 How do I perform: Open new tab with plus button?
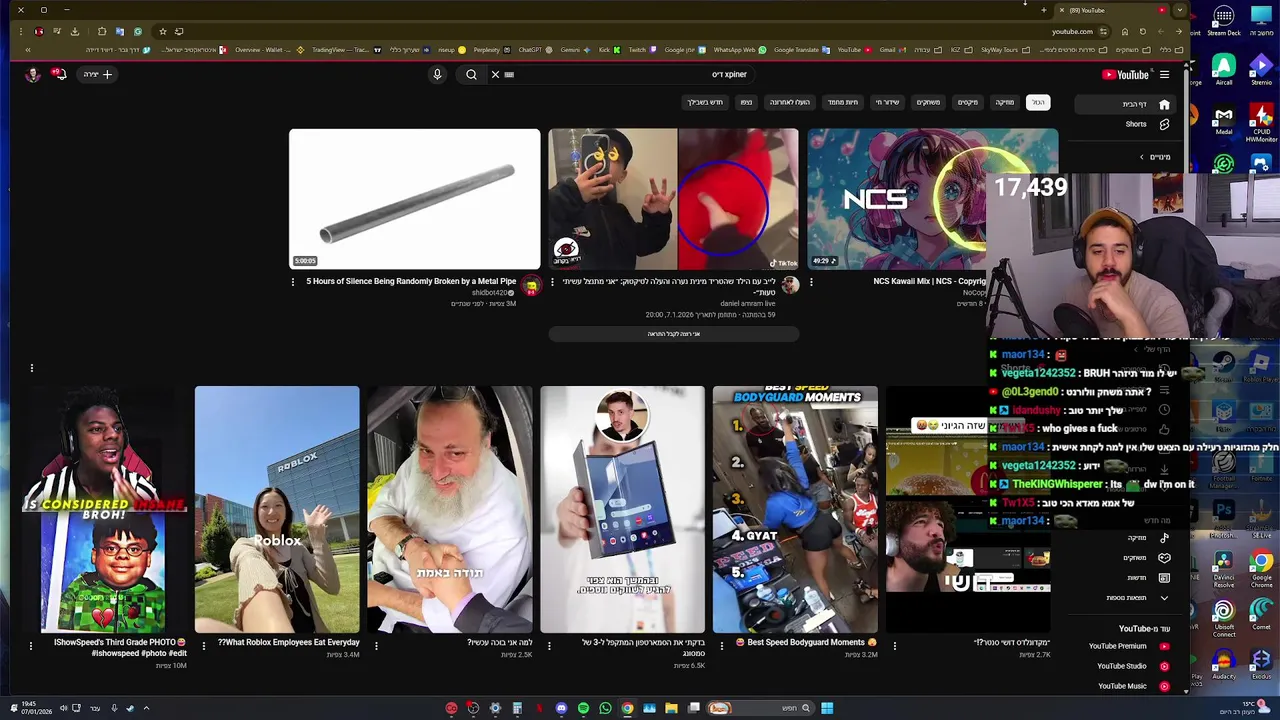click(1043, 10)
